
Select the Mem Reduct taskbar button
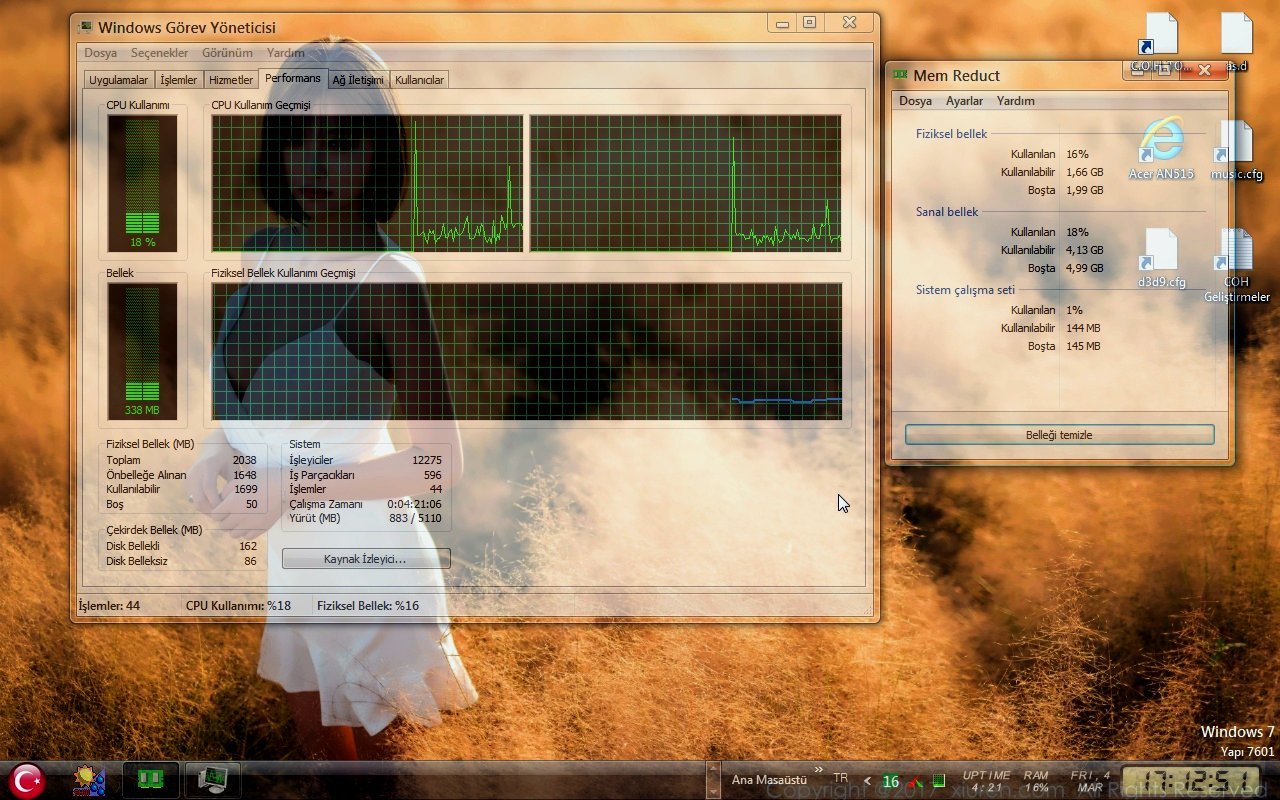point(151,780)
